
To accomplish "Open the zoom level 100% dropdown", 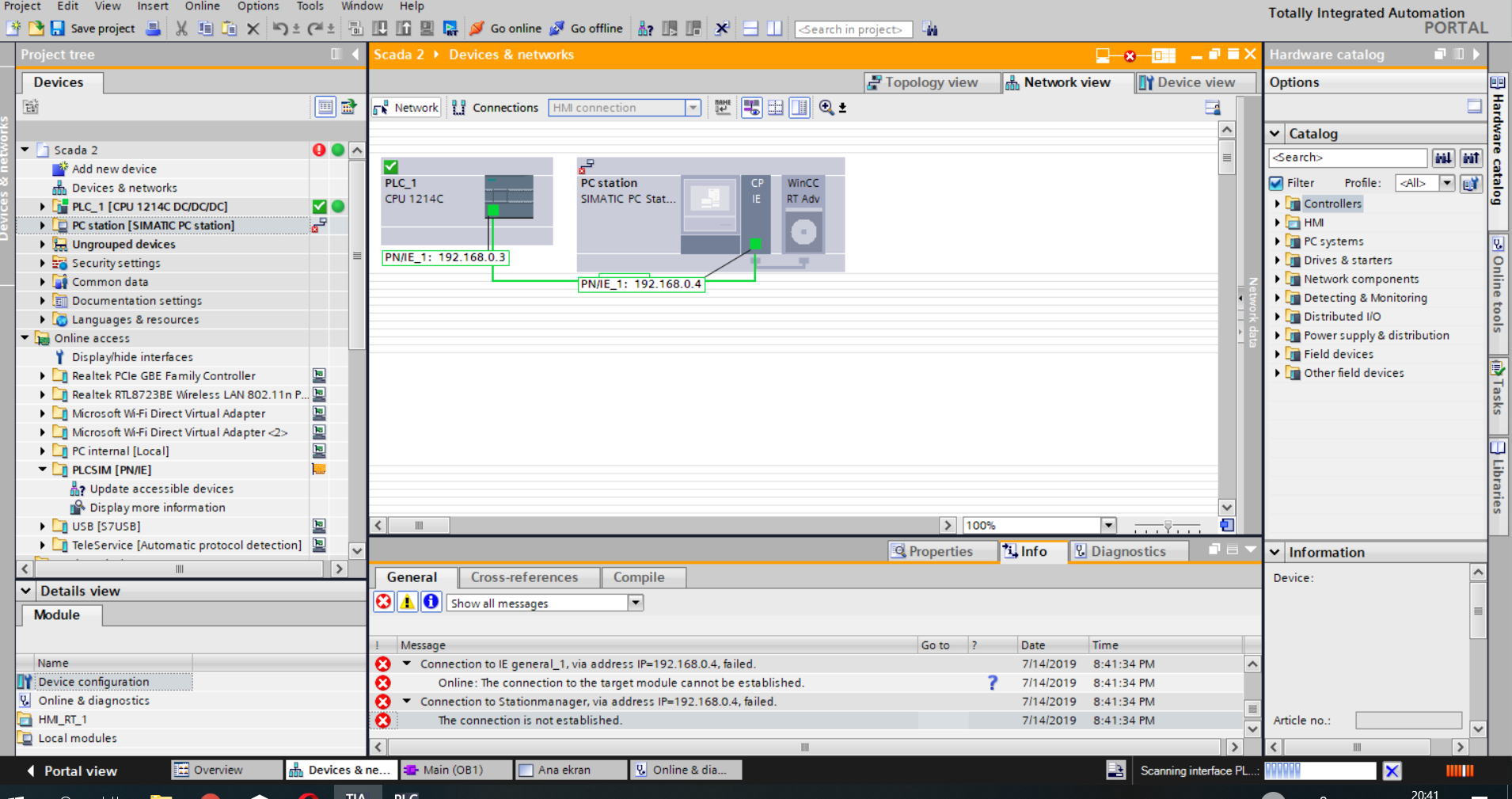I will point(1108,525).
